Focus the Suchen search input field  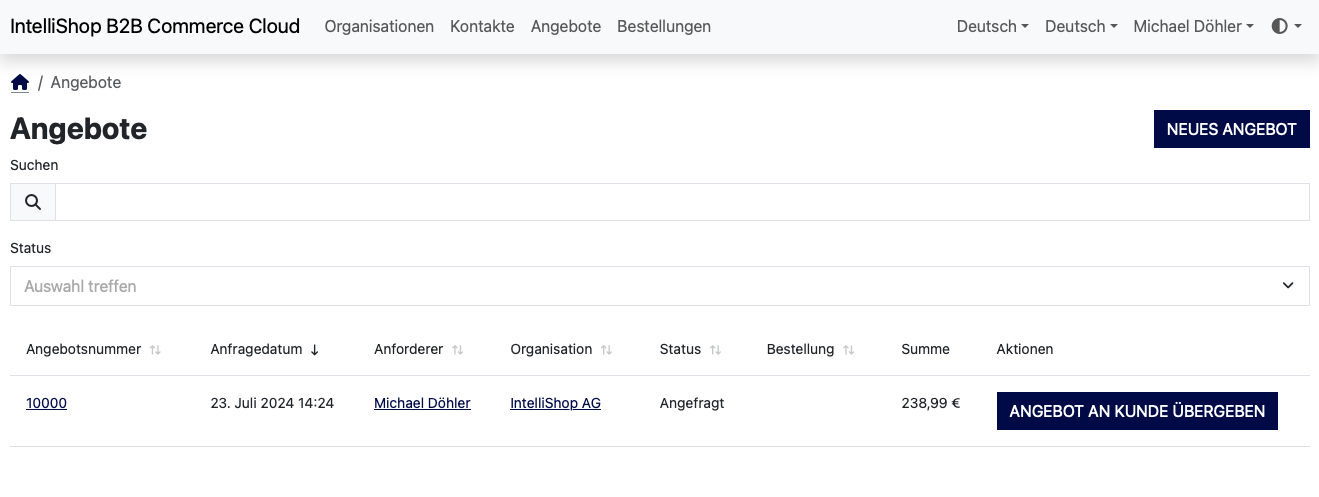(x=682, y=202)
